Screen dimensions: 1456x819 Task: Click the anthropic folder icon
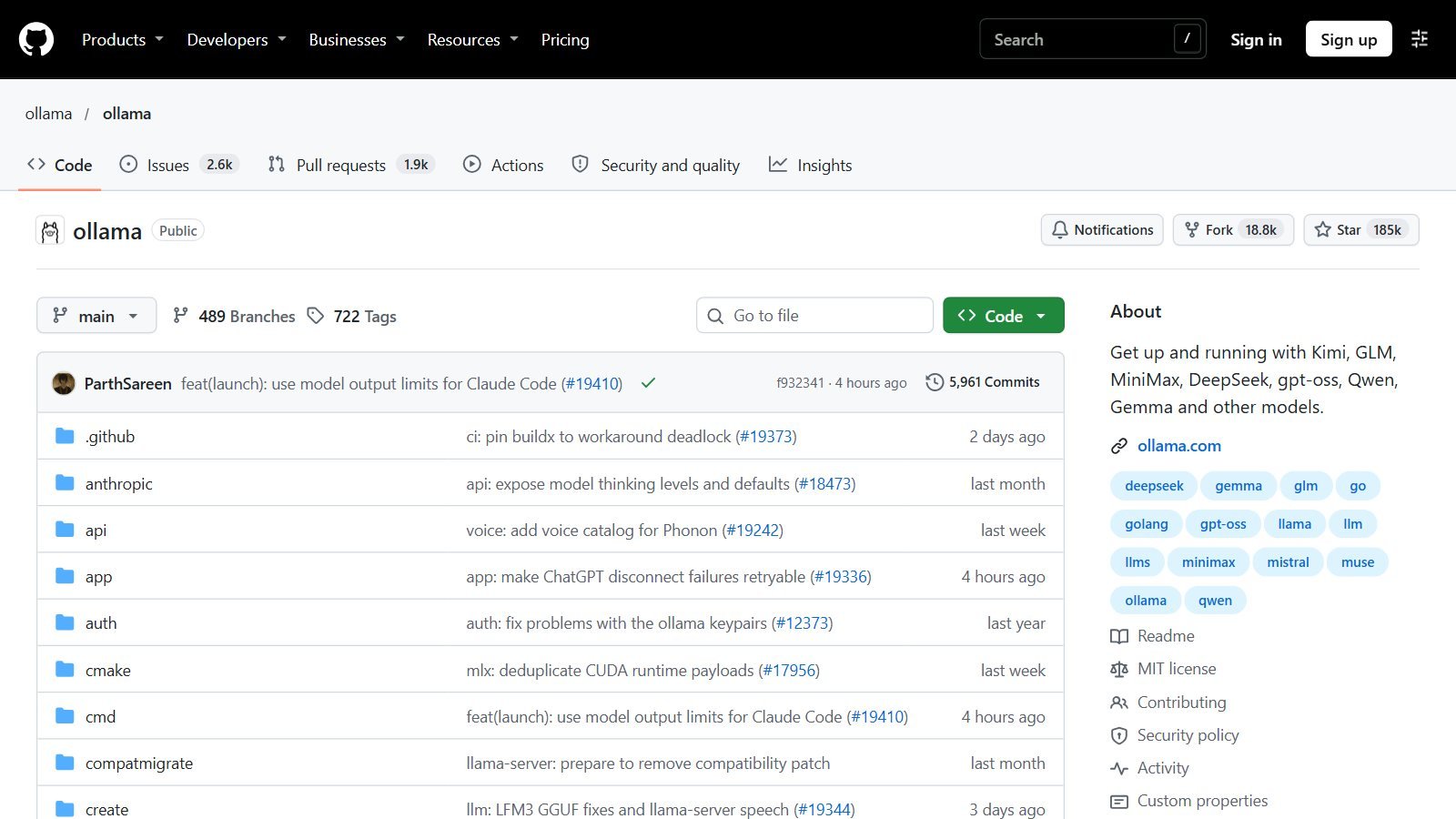pos(65,483)
